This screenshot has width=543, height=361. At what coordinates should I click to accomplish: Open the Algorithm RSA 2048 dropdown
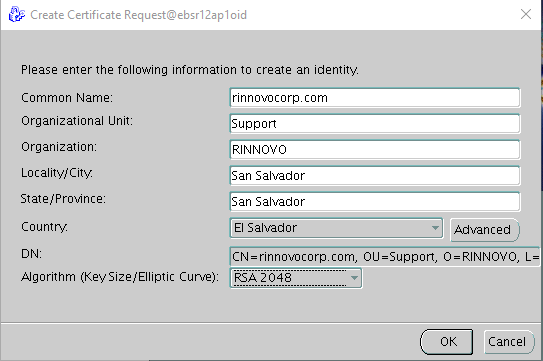[x=296, y=278]
